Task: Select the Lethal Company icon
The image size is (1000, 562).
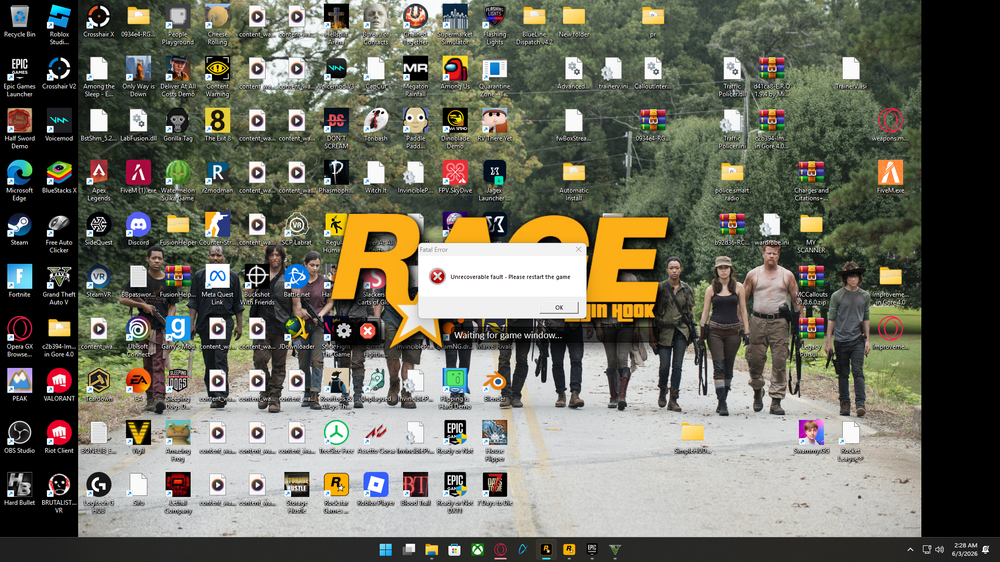Action: 178,494
